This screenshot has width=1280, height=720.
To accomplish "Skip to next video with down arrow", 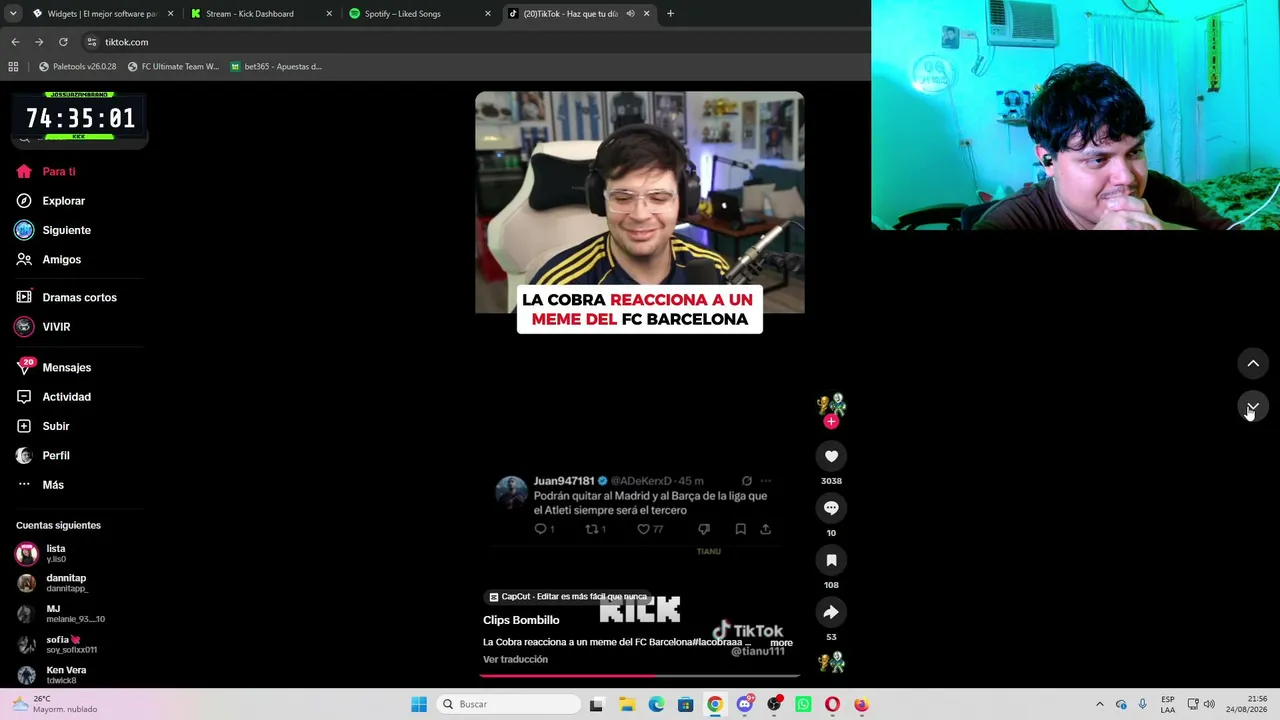I will [x=1253, y=407].
